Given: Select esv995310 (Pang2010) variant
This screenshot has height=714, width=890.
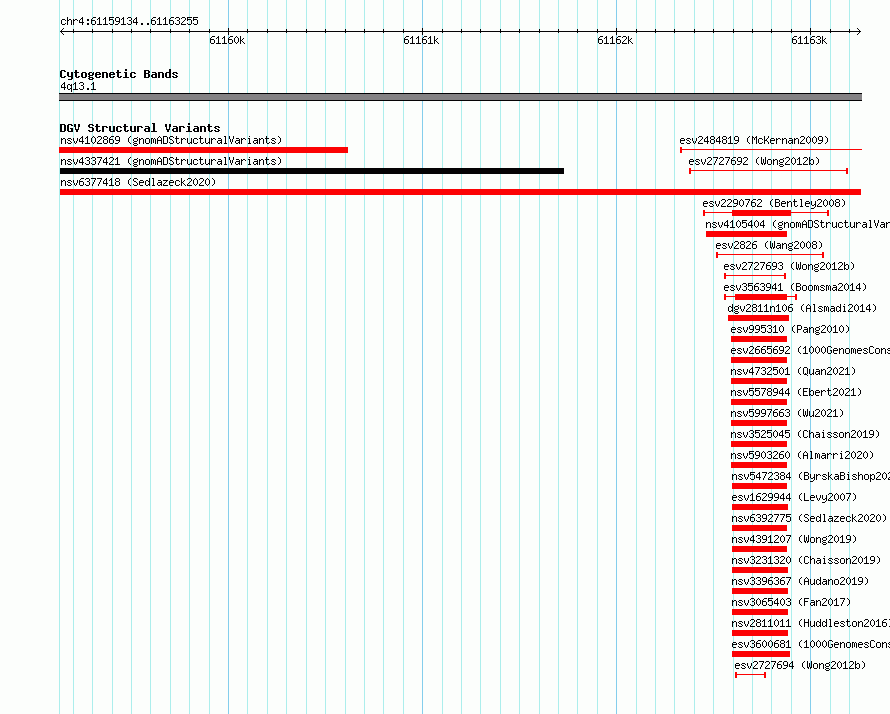Looking at the screenshot, I should (790, 329).
